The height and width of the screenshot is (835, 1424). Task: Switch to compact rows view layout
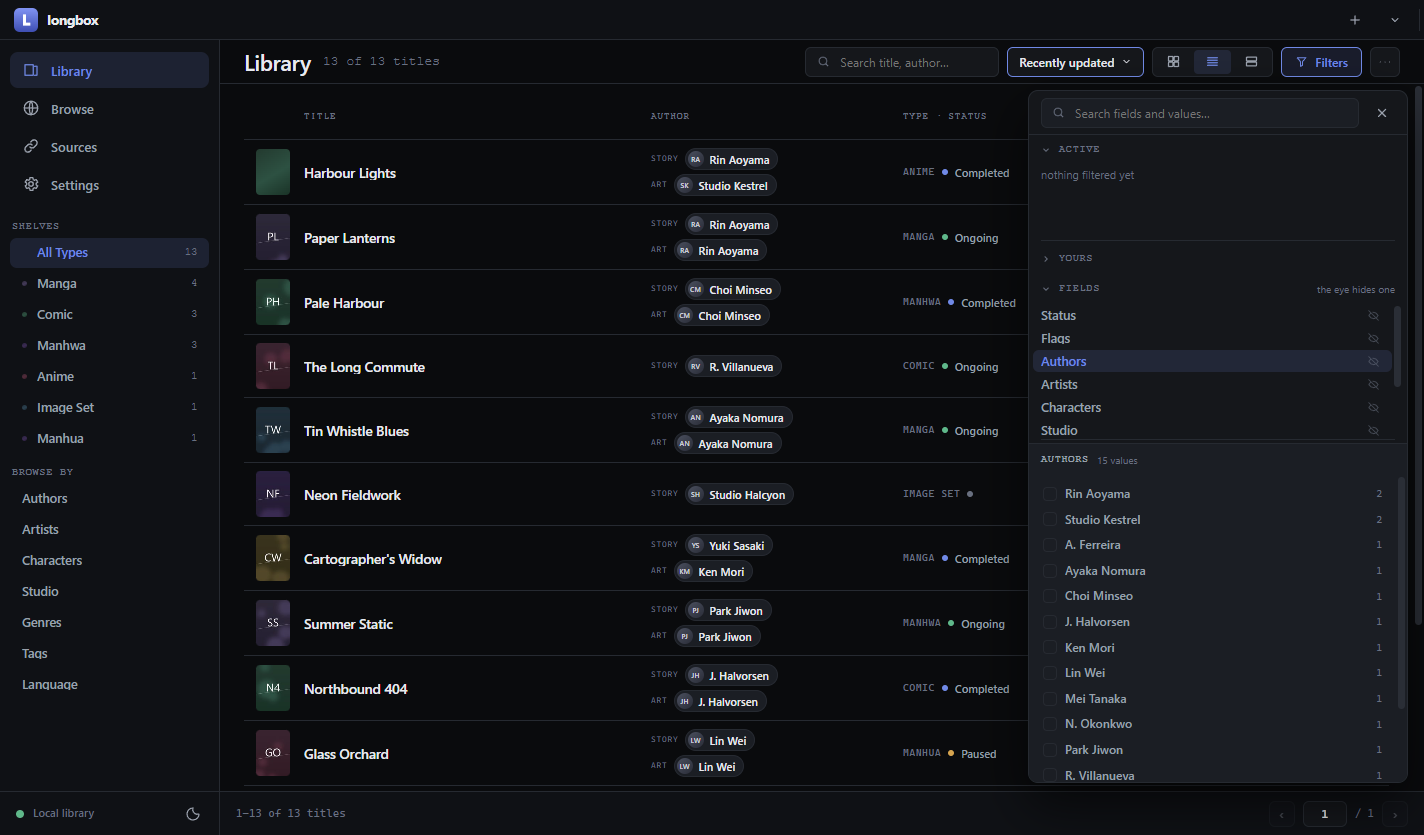tap(1251, 62)
